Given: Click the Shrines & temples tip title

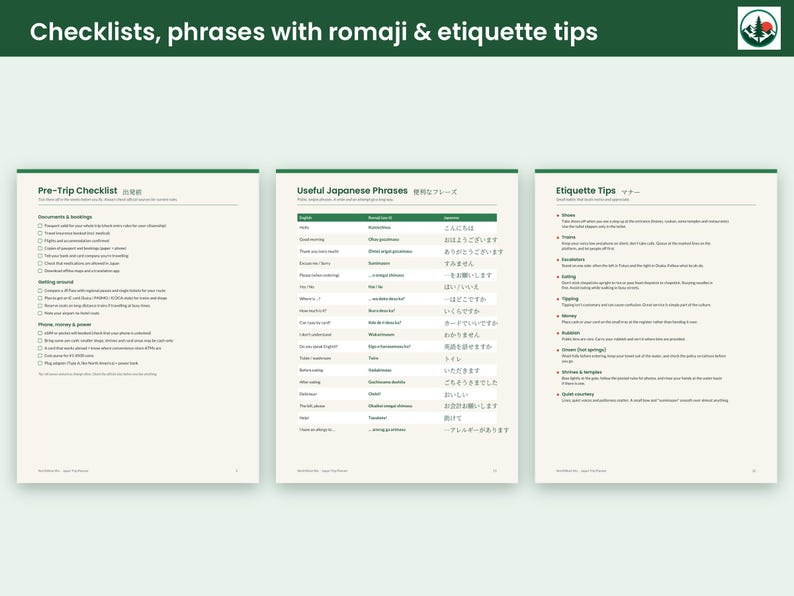Looking at the screenshot, I should click(582, 372).
